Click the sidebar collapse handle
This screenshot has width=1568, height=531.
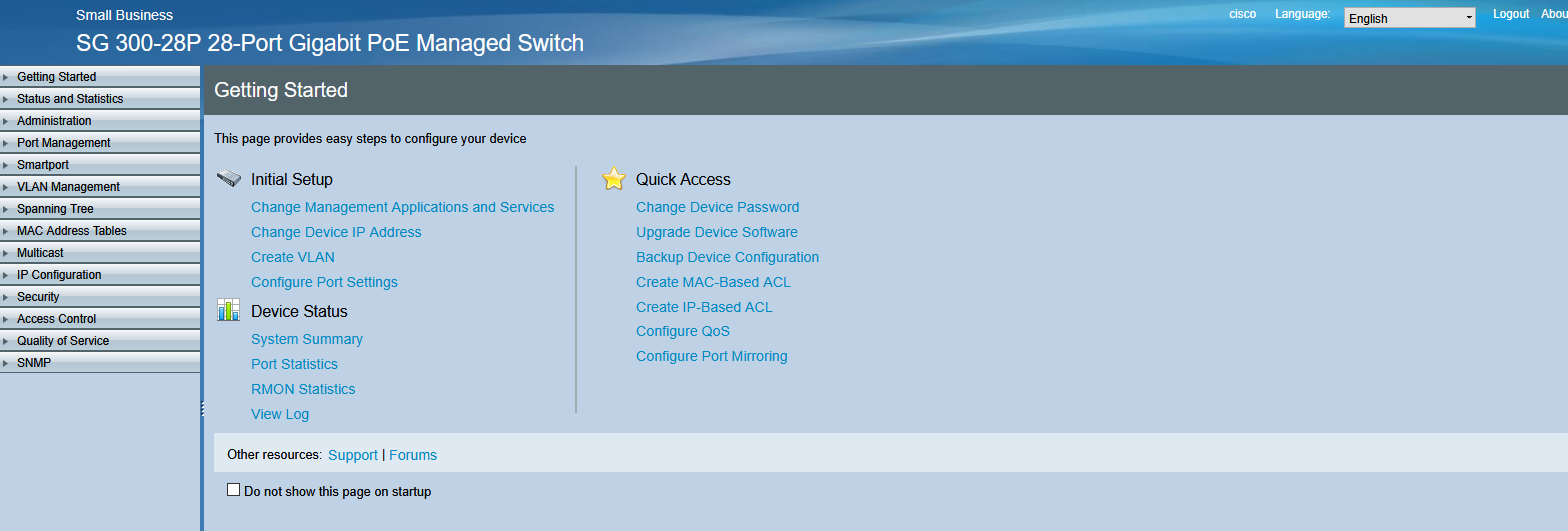202,408
